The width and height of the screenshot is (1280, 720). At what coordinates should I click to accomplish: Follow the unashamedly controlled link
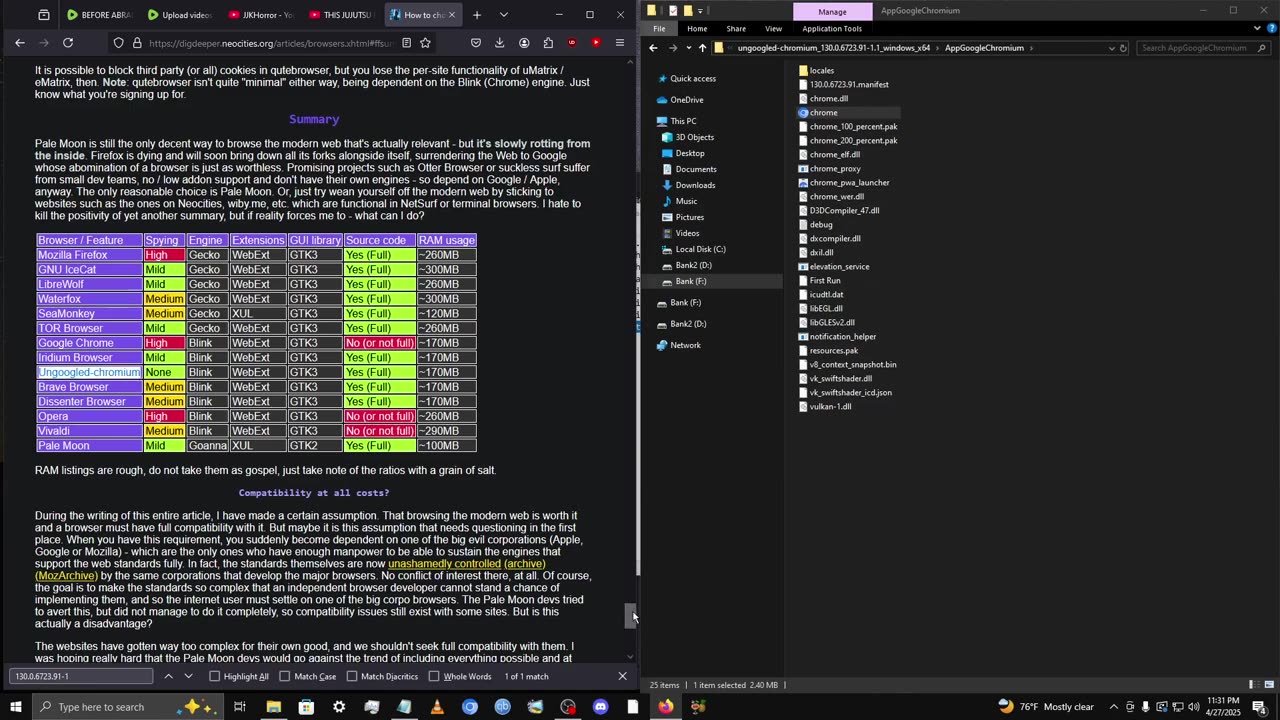[444, 564]
